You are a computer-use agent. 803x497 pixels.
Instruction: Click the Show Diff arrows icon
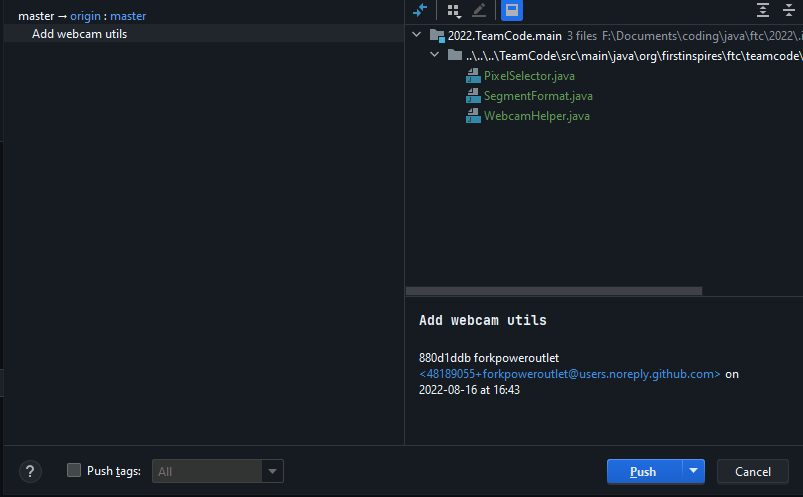(x=420, y=10)
